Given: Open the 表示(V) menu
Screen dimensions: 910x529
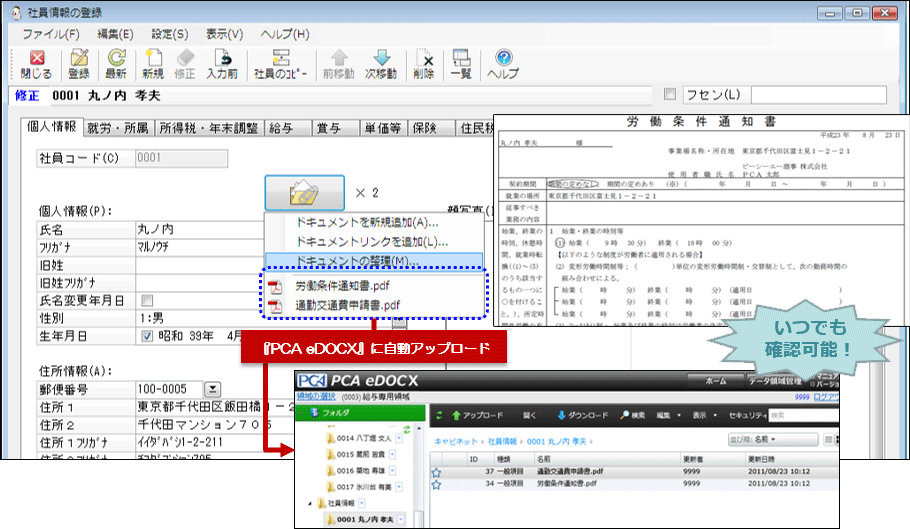Looking at the screenshot, I should tap(225, 34).
